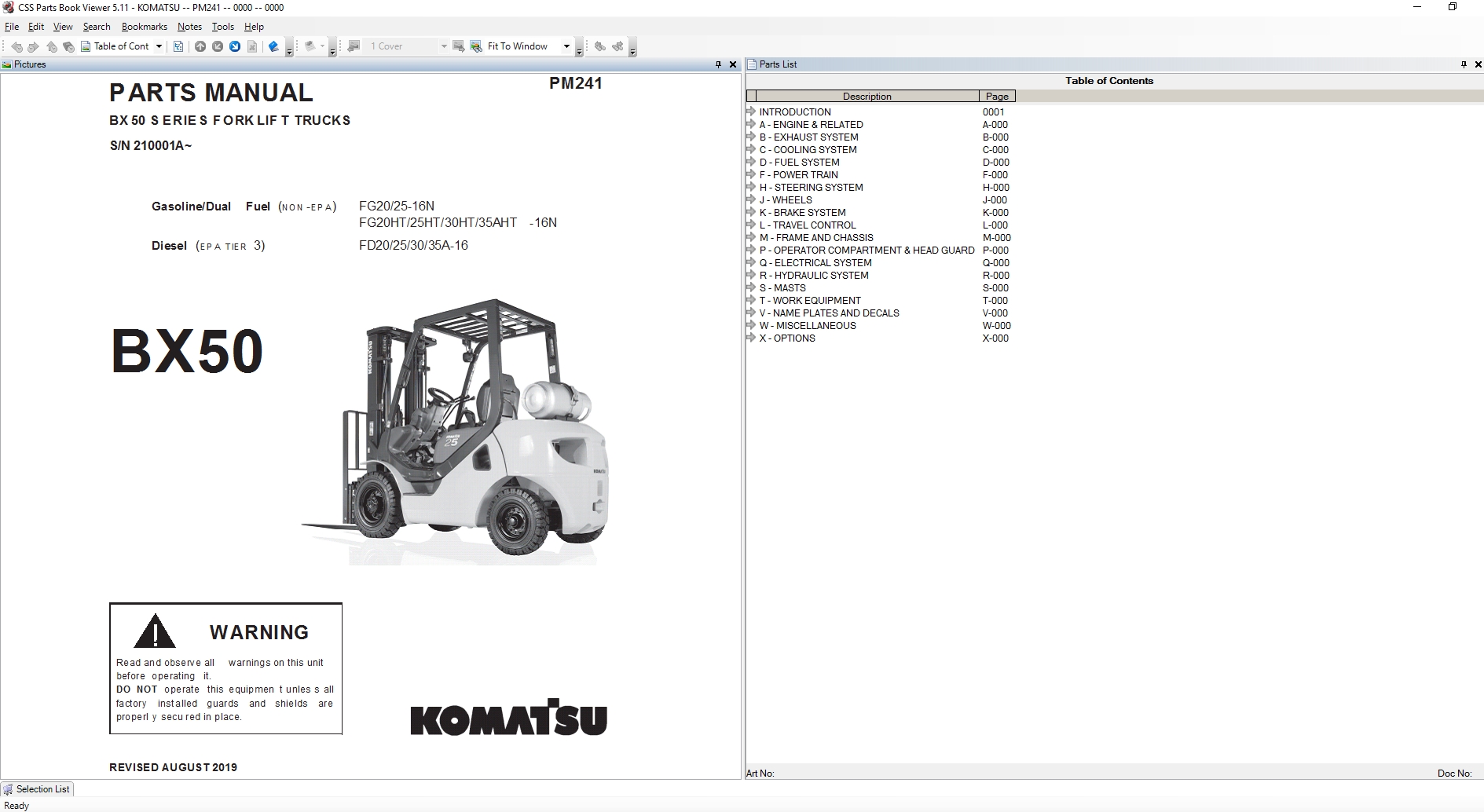Sort by the Page column header
This screenshot has height=812, width=1484.
[x=997, y=96]
